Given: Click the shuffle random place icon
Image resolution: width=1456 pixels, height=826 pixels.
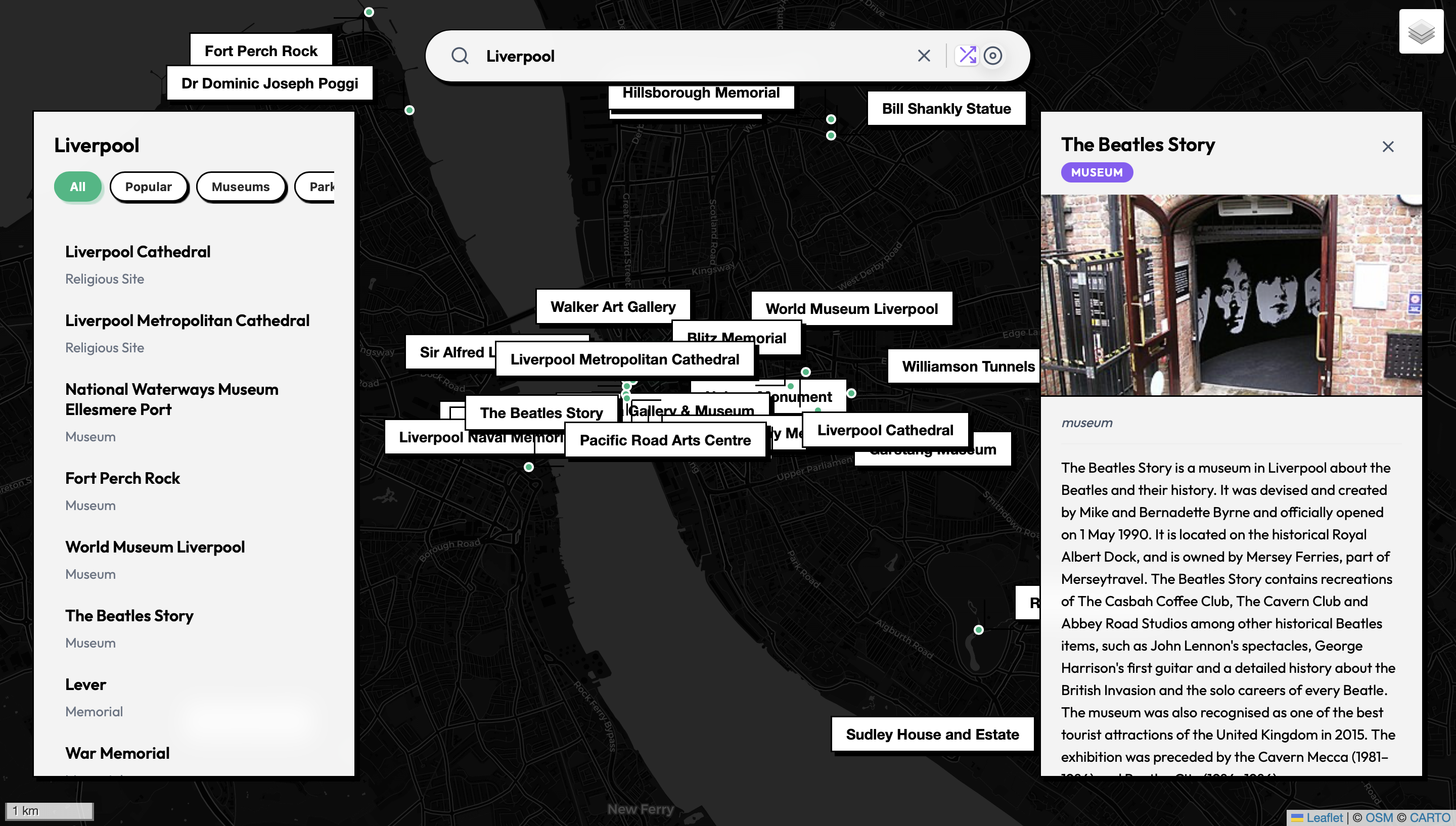Looking at the screenshot, I should coord(967,56).
